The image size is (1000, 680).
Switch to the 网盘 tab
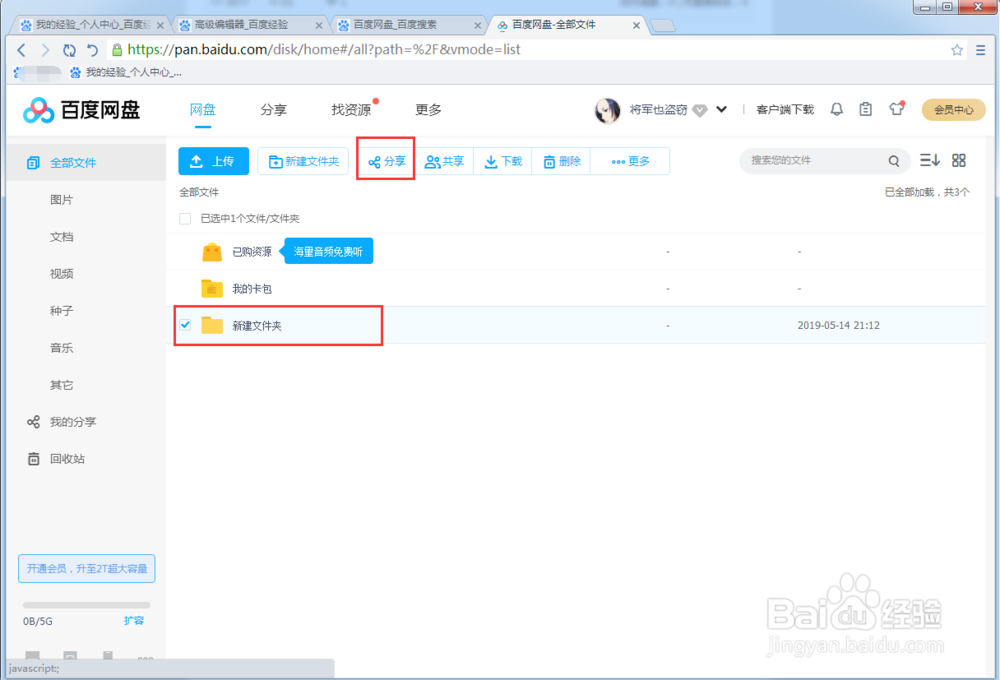pos(203,110)
